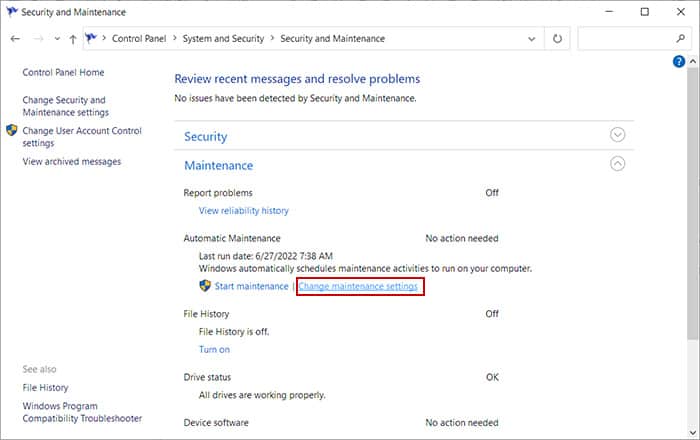This screenshot has width=700, height=440.
Task: Click the 'Device software' label
Action: [216, 423]
